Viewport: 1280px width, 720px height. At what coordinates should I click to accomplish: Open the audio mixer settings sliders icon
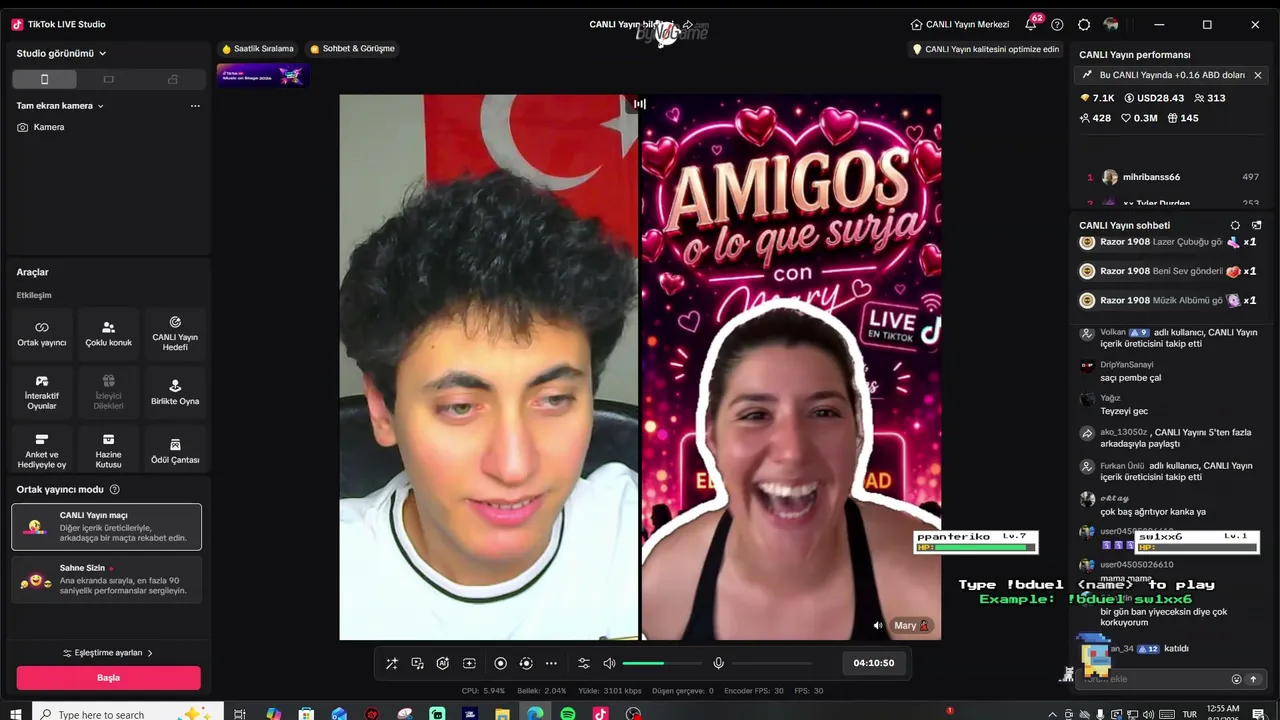[x=584, y=663]
